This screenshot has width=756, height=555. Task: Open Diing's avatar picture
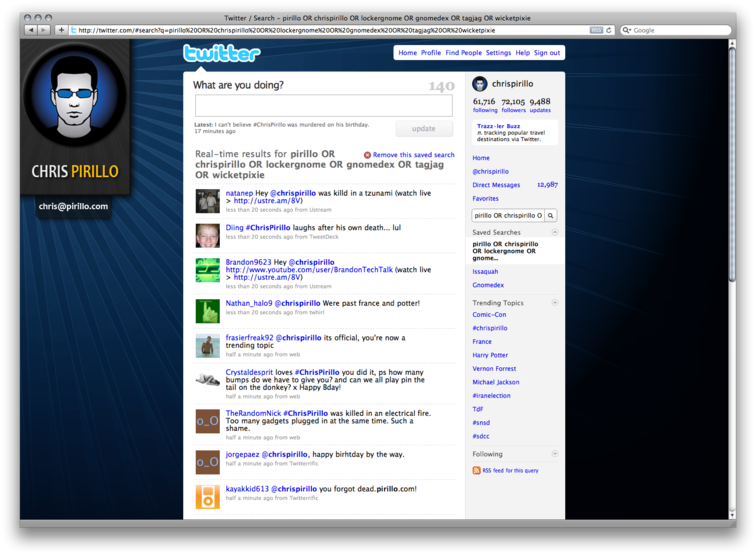(207, 236)
